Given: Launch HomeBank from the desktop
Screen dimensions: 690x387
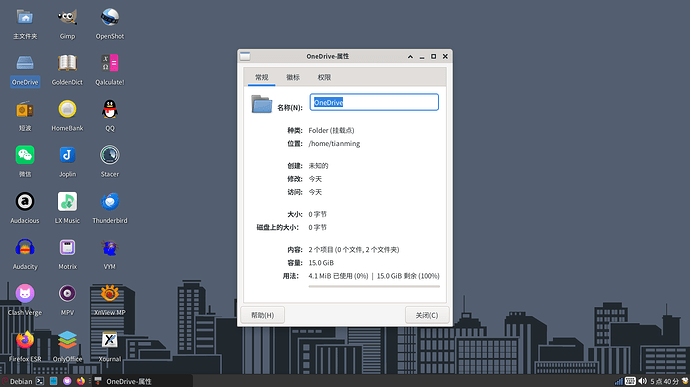Looking at the screenshot, I should [x=67, y=110].
